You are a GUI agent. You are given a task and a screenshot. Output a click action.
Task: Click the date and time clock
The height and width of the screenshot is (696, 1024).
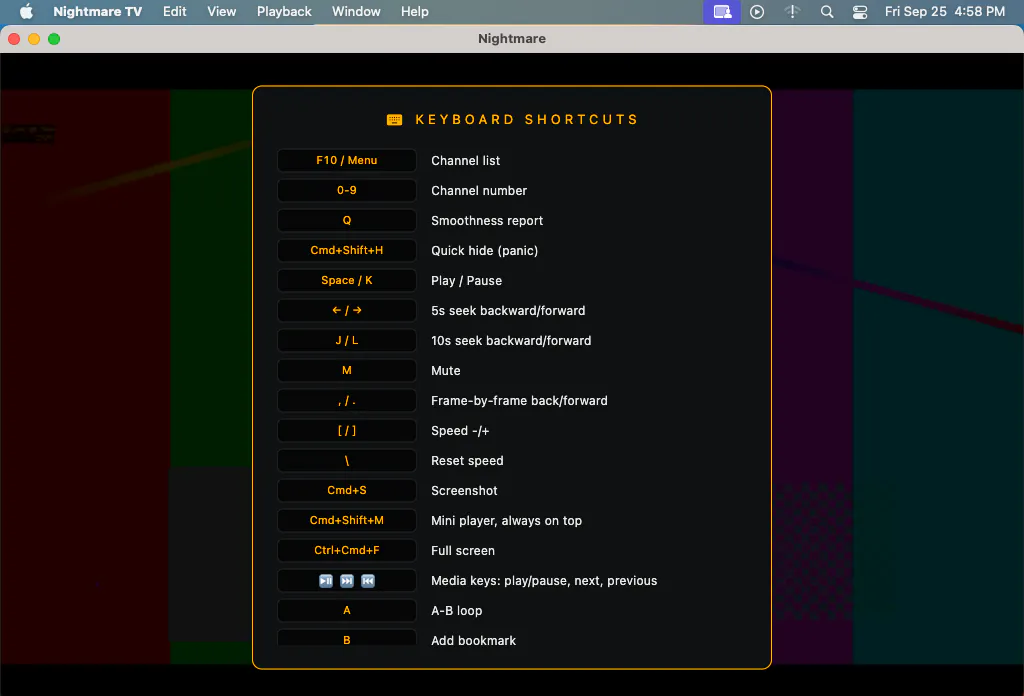[x=944, y=11]
